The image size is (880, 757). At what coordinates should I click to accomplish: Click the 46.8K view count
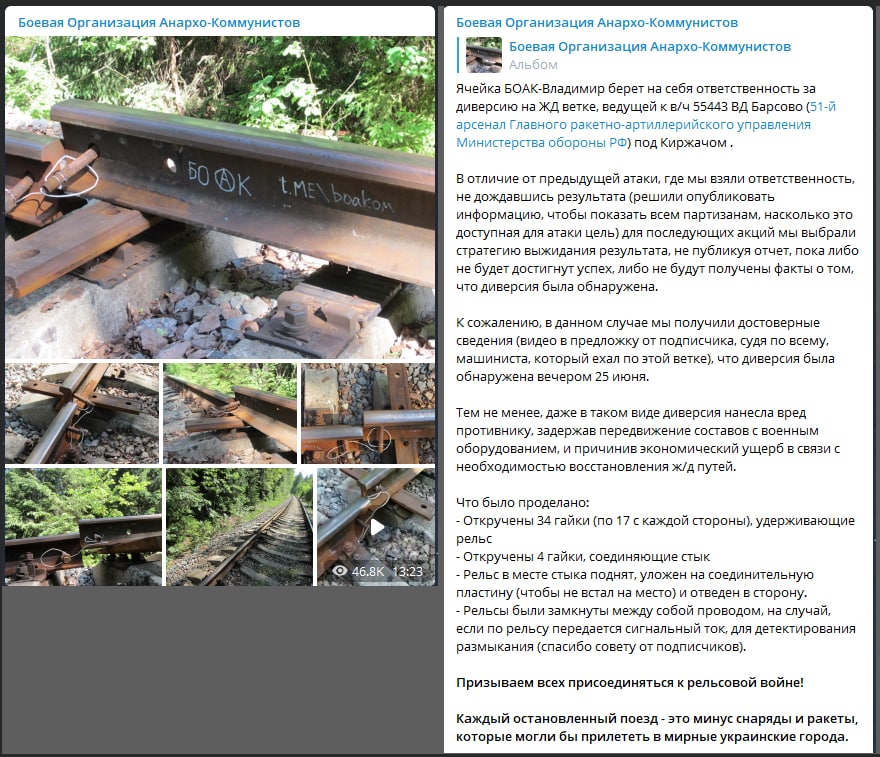click(368, 571)
